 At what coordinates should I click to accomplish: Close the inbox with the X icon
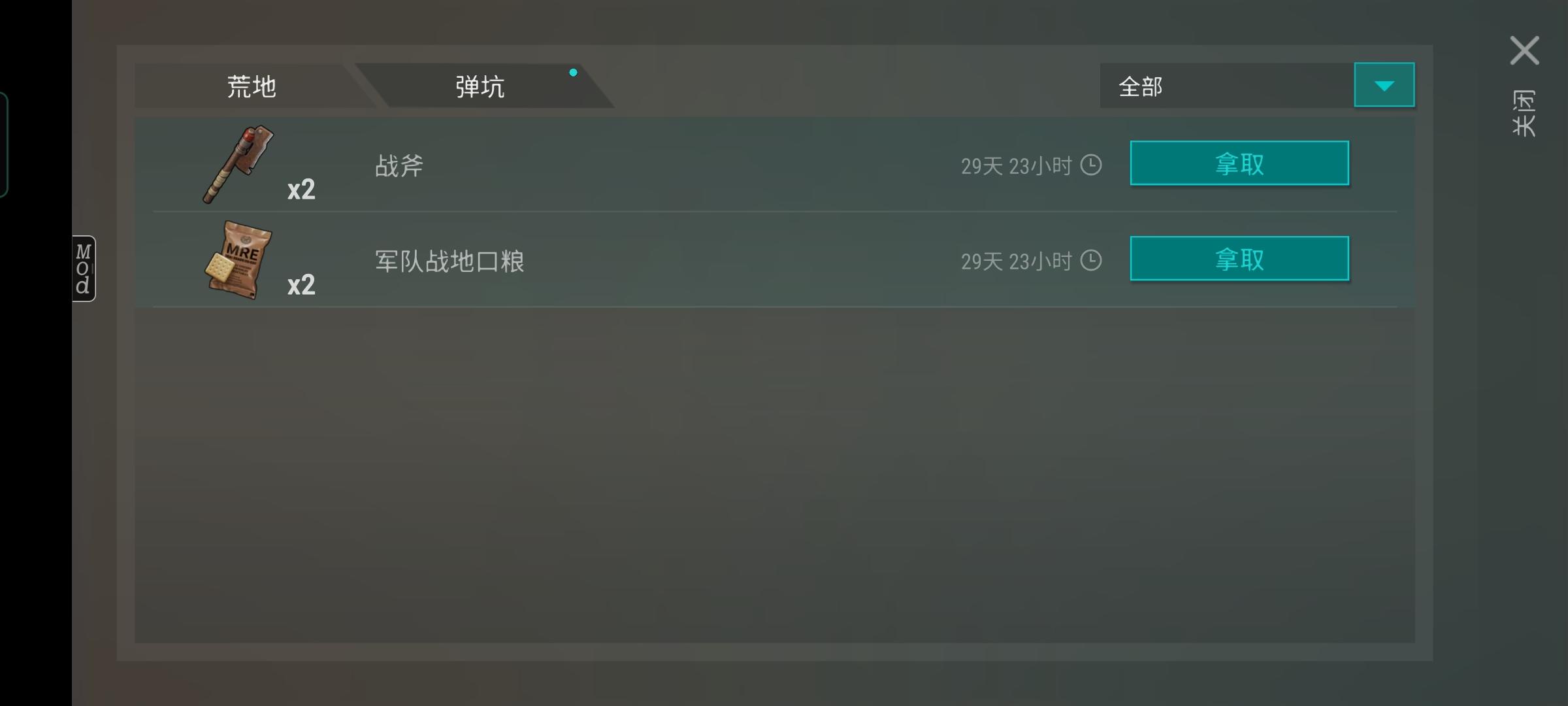(x=1524, y=50)
